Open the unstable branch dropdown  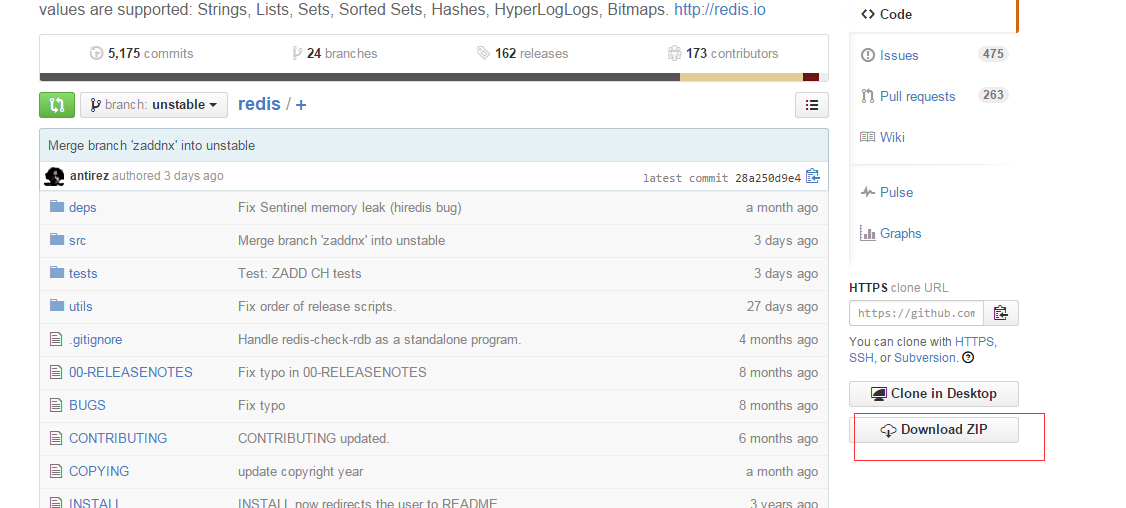point(154,105)
